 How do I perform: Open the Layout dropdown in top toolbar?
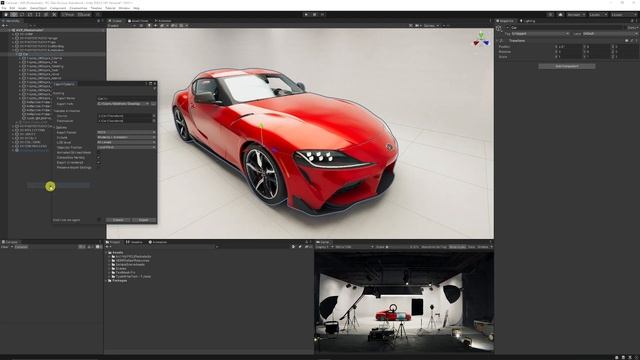click(623, 14)
